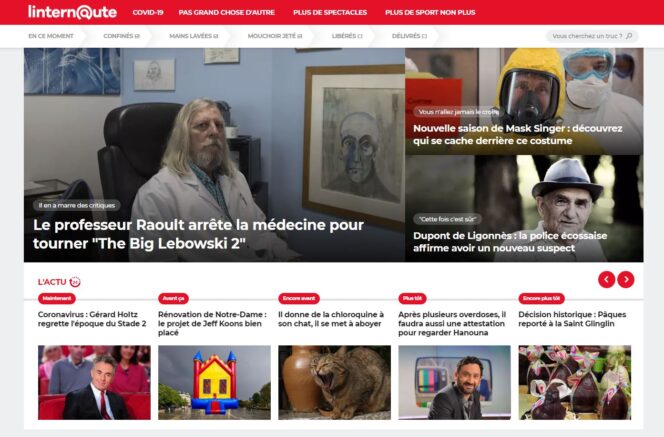
Task: Go to next news carousel slide
Action: click(625, 279)
